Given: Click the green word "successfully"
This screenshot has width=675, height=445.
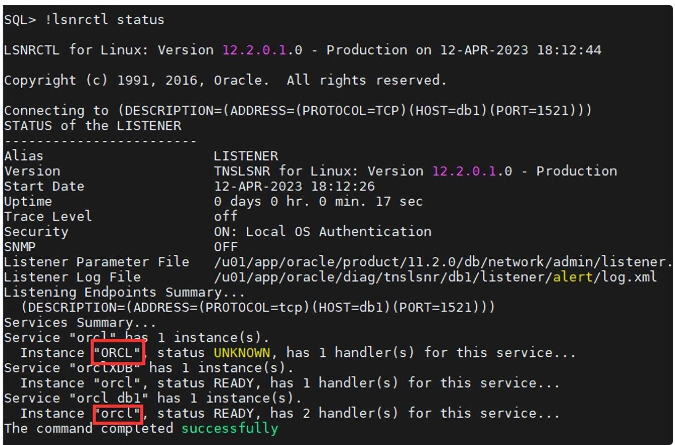Looking at the screenshot, I should (230, 429).
